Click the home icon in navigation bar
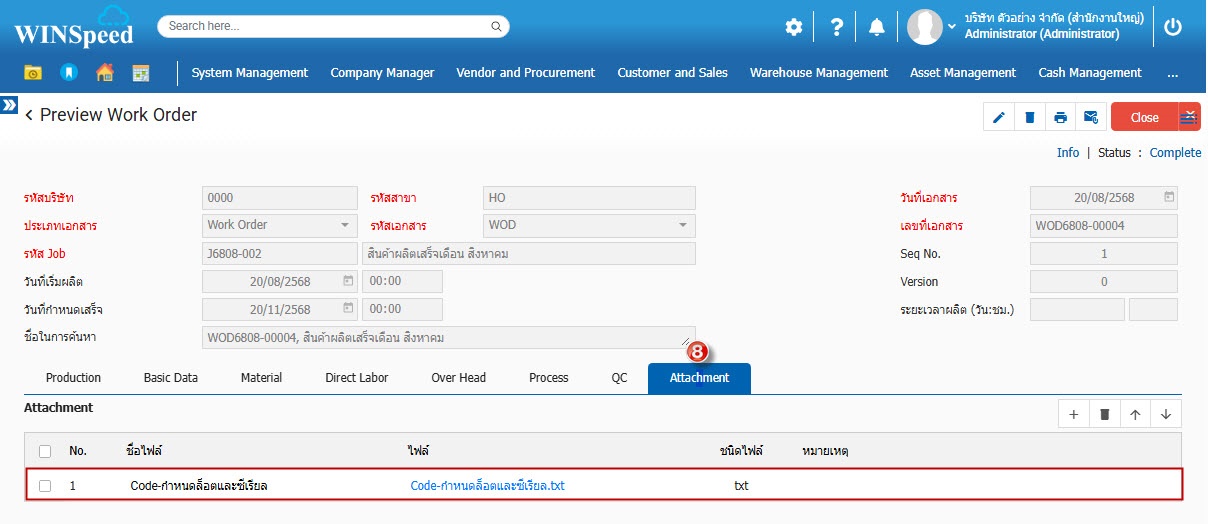1208x524 pixels. tap(104, 73)
